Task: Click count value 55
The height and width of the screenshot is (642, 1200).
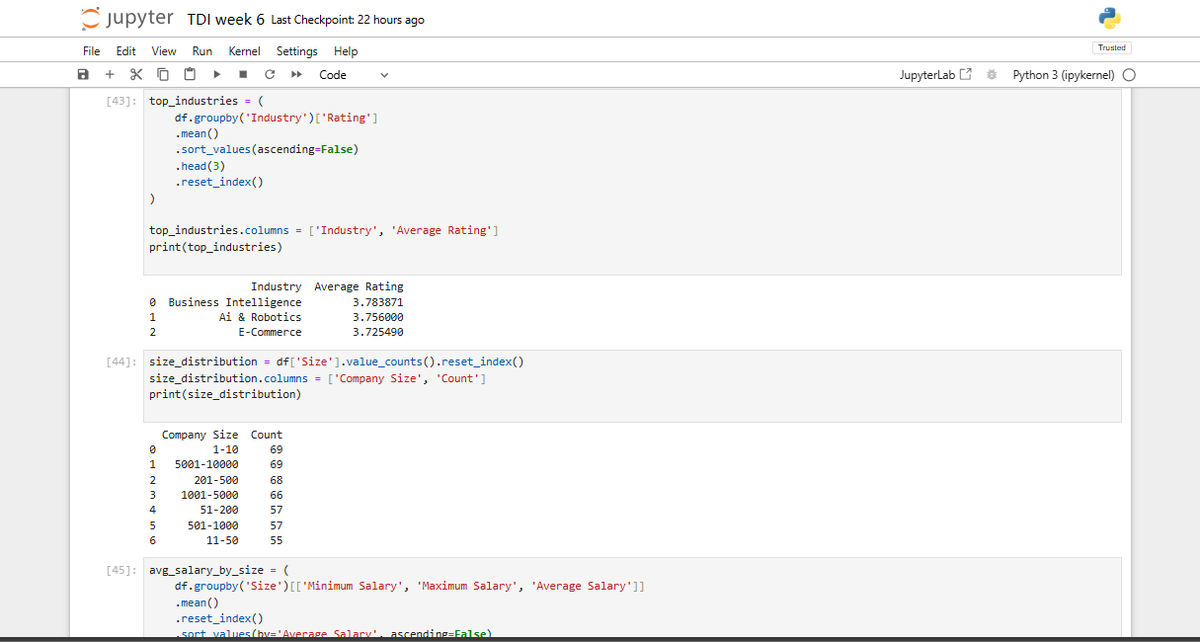Action: click(x=276, y=540)
